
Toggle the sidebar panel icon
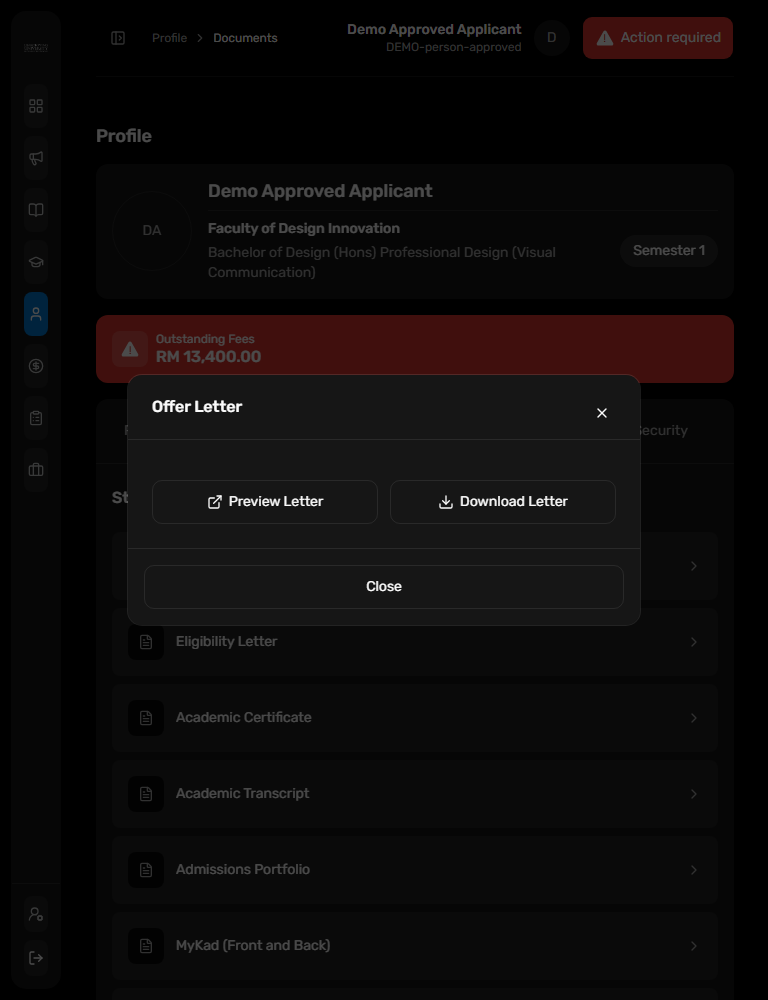pos(118,38)
